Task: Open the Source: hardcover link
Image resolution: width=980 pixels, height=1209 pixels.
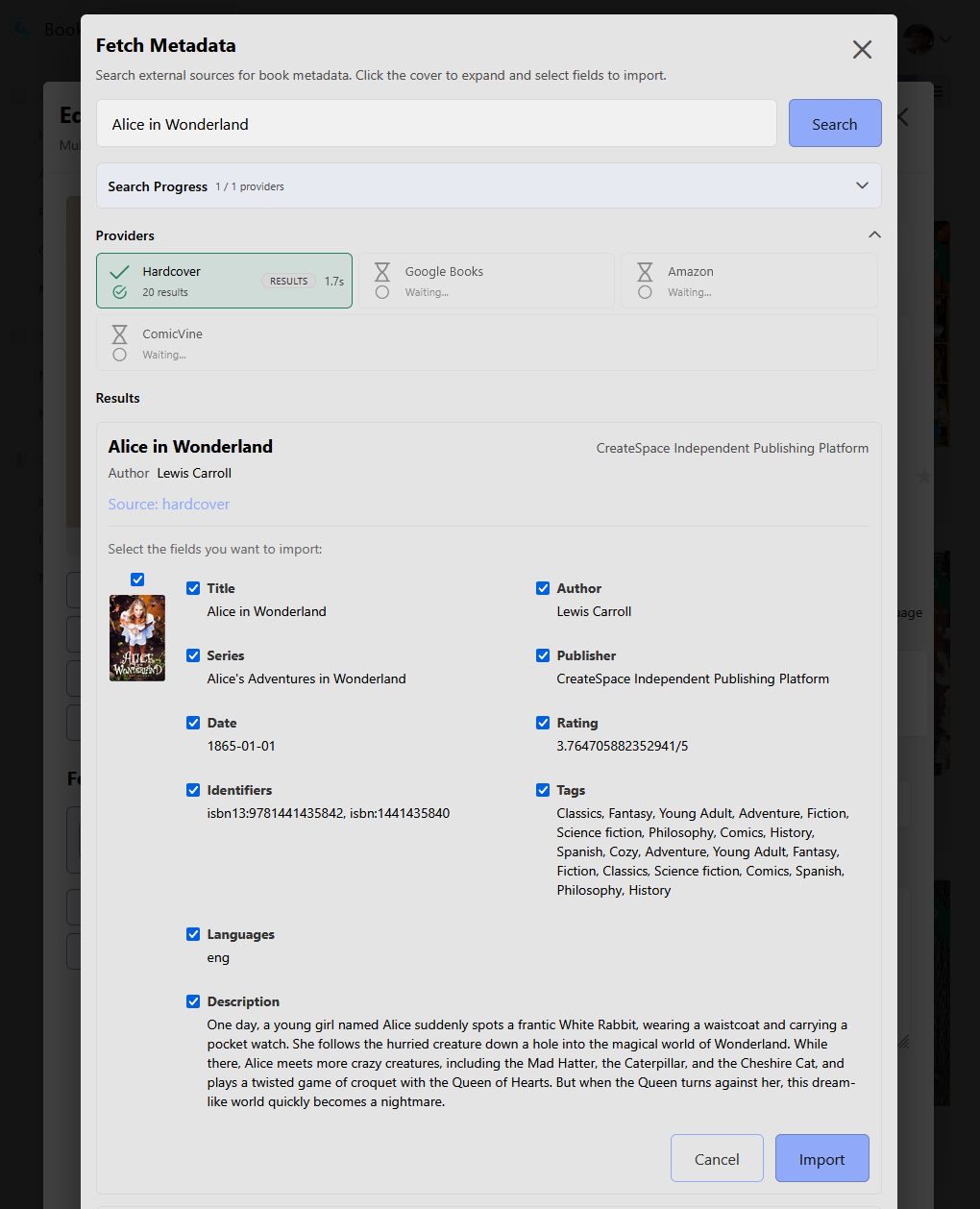Action: click(169, 505)
